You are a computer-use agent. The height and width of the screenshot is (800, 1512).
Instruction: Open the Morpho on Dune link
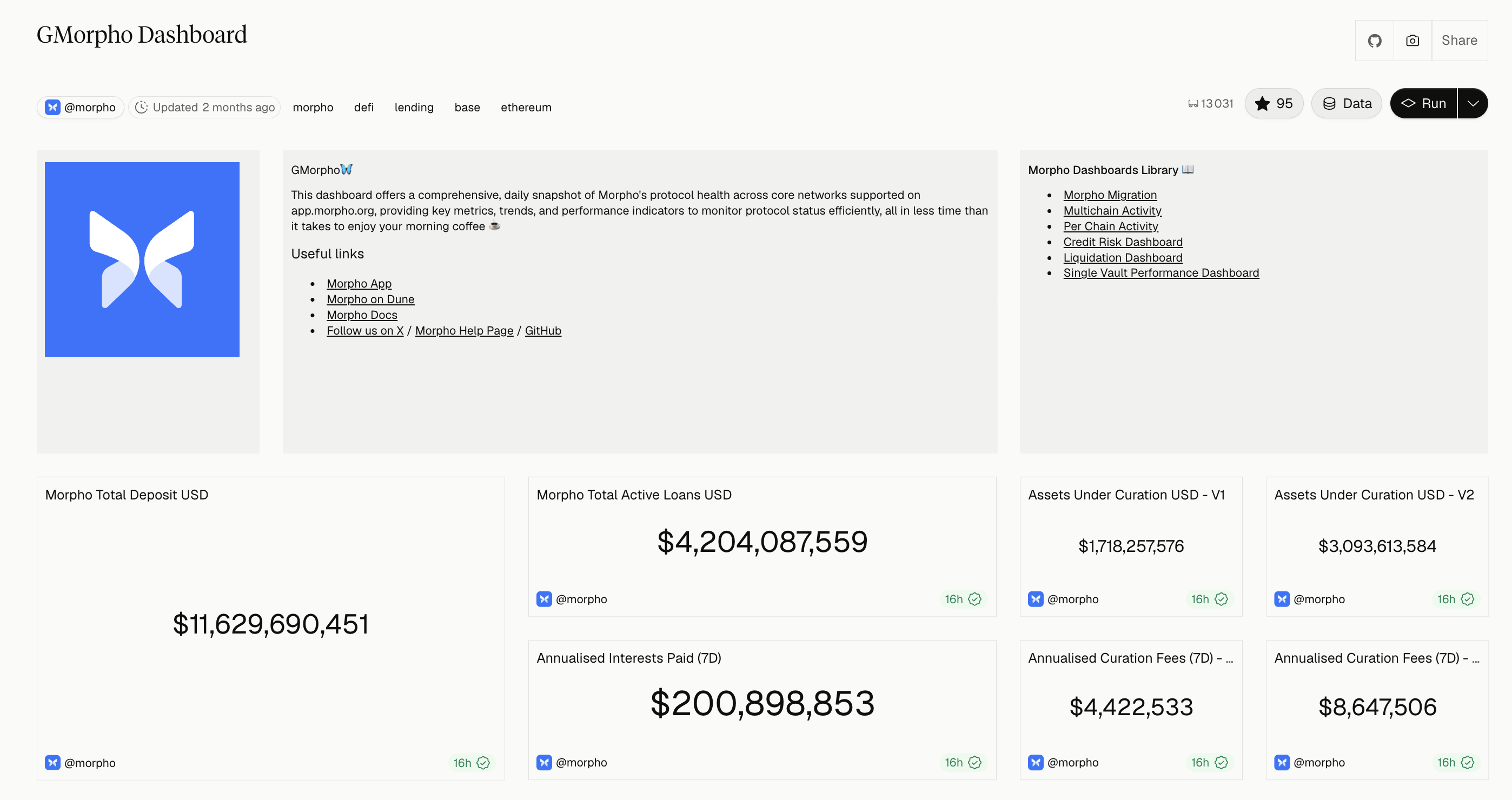pyautogui.click(x=370, y=299)
